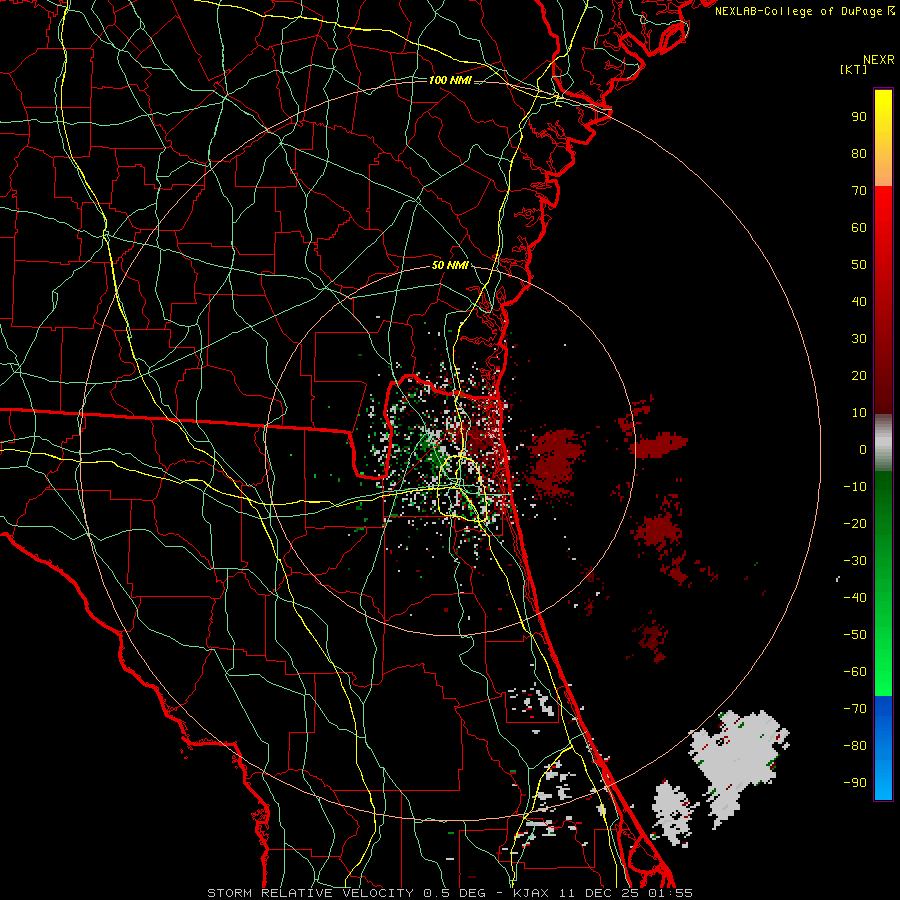Click the NEXR label above color scale
The width and height of the screenshot is (900, 900).
point(878,60)
